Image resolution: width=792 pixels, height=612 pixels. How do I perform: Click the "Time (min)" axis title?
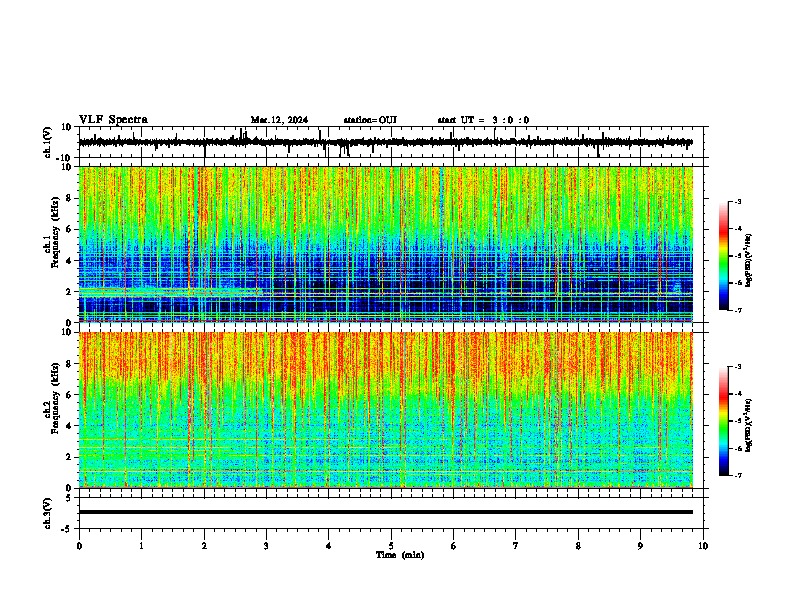[x=400, y=555]
